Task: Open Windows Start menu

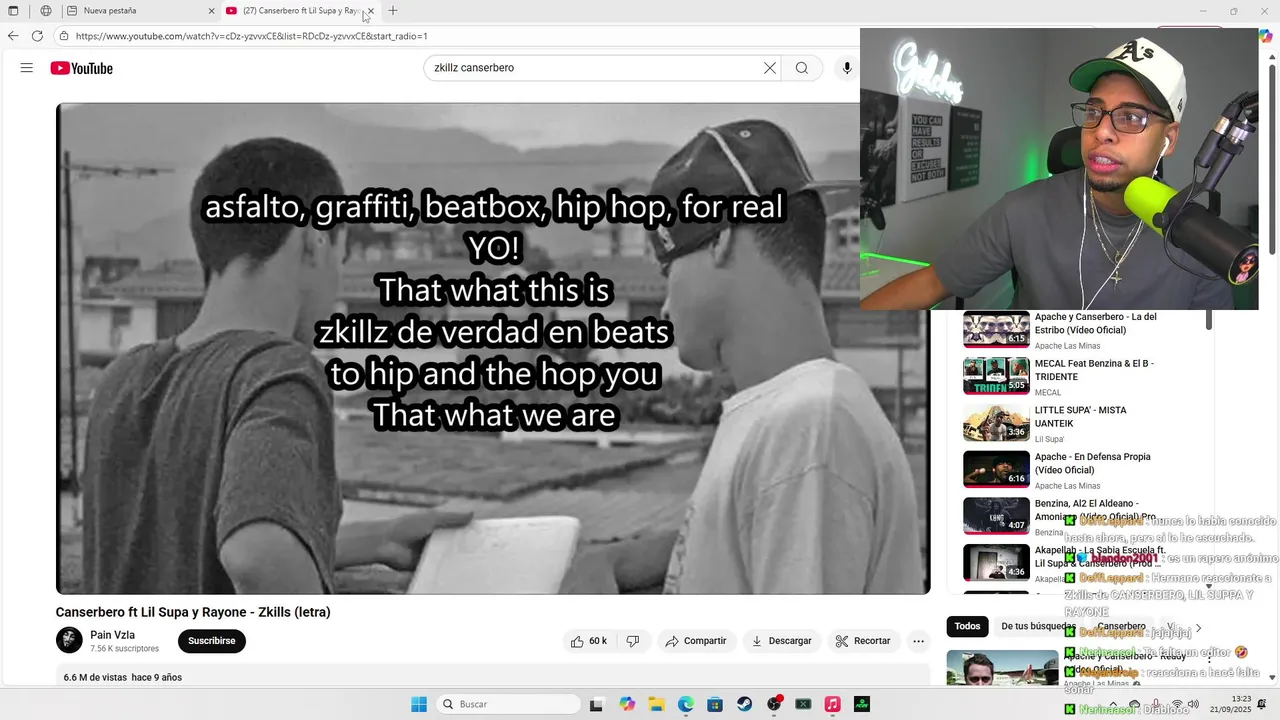Action: 419,704
